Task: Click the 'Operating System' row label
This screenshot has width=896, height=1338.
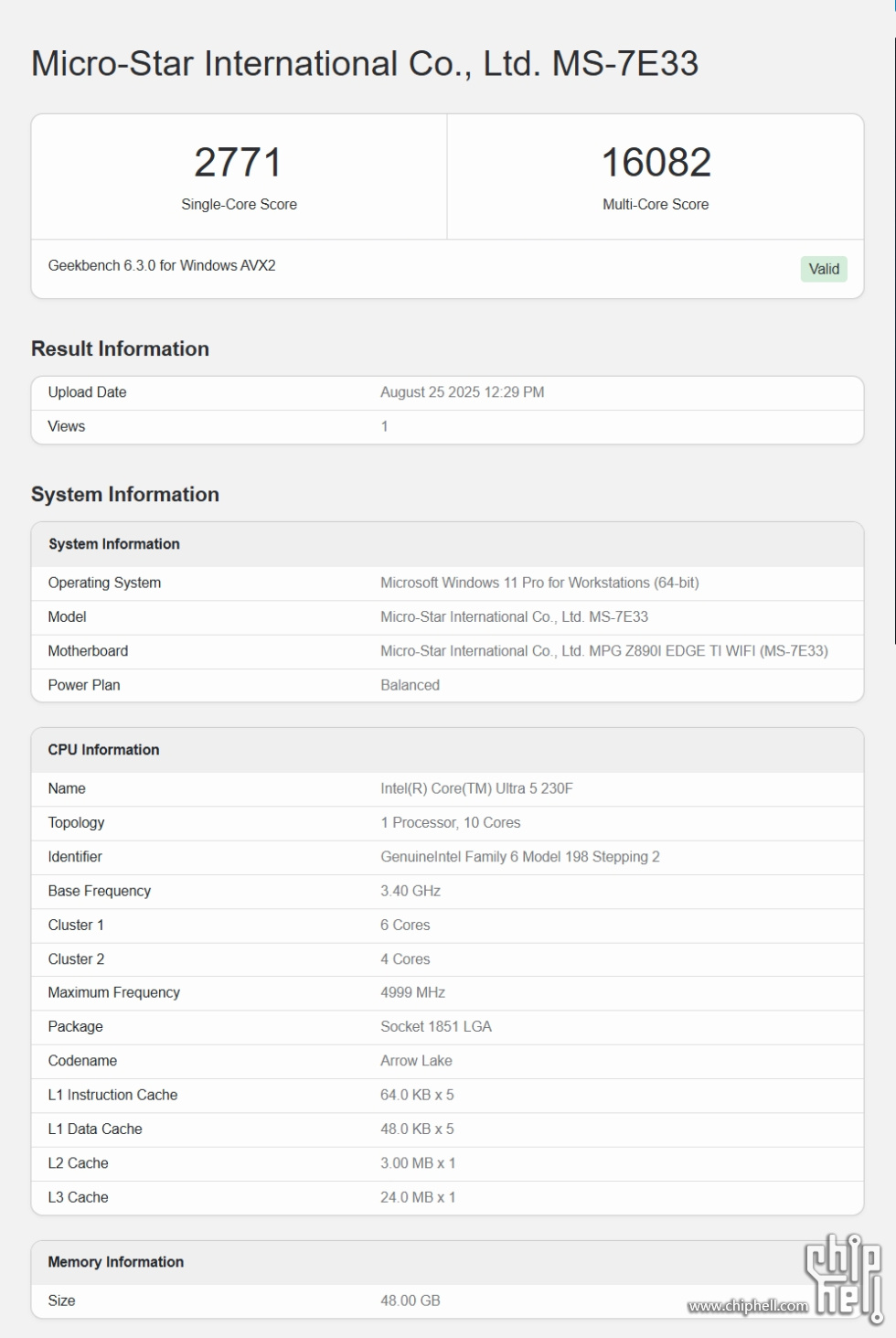Action: [x=104, y=583]
